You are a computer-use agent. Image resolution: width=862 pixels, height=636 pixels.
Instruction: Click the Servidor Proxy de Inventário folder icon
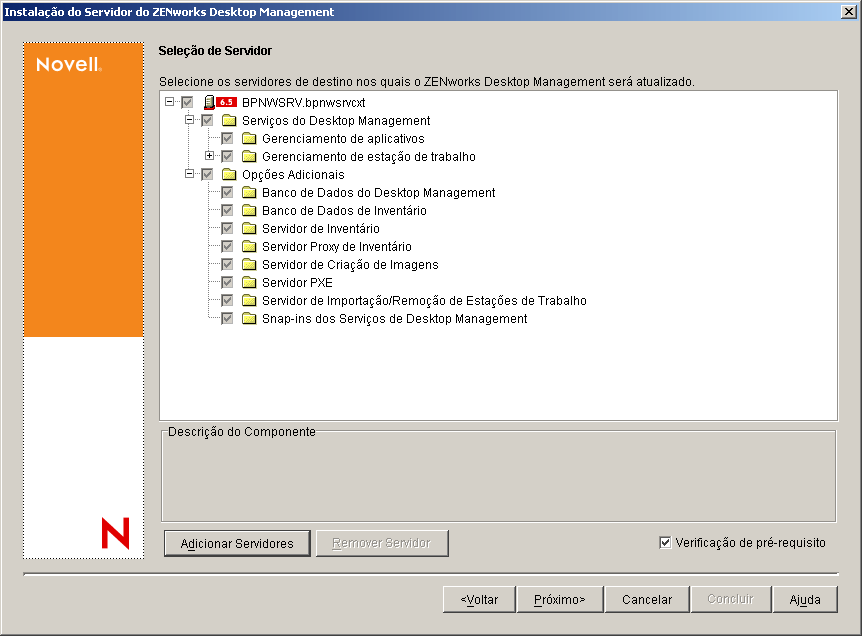250,246
